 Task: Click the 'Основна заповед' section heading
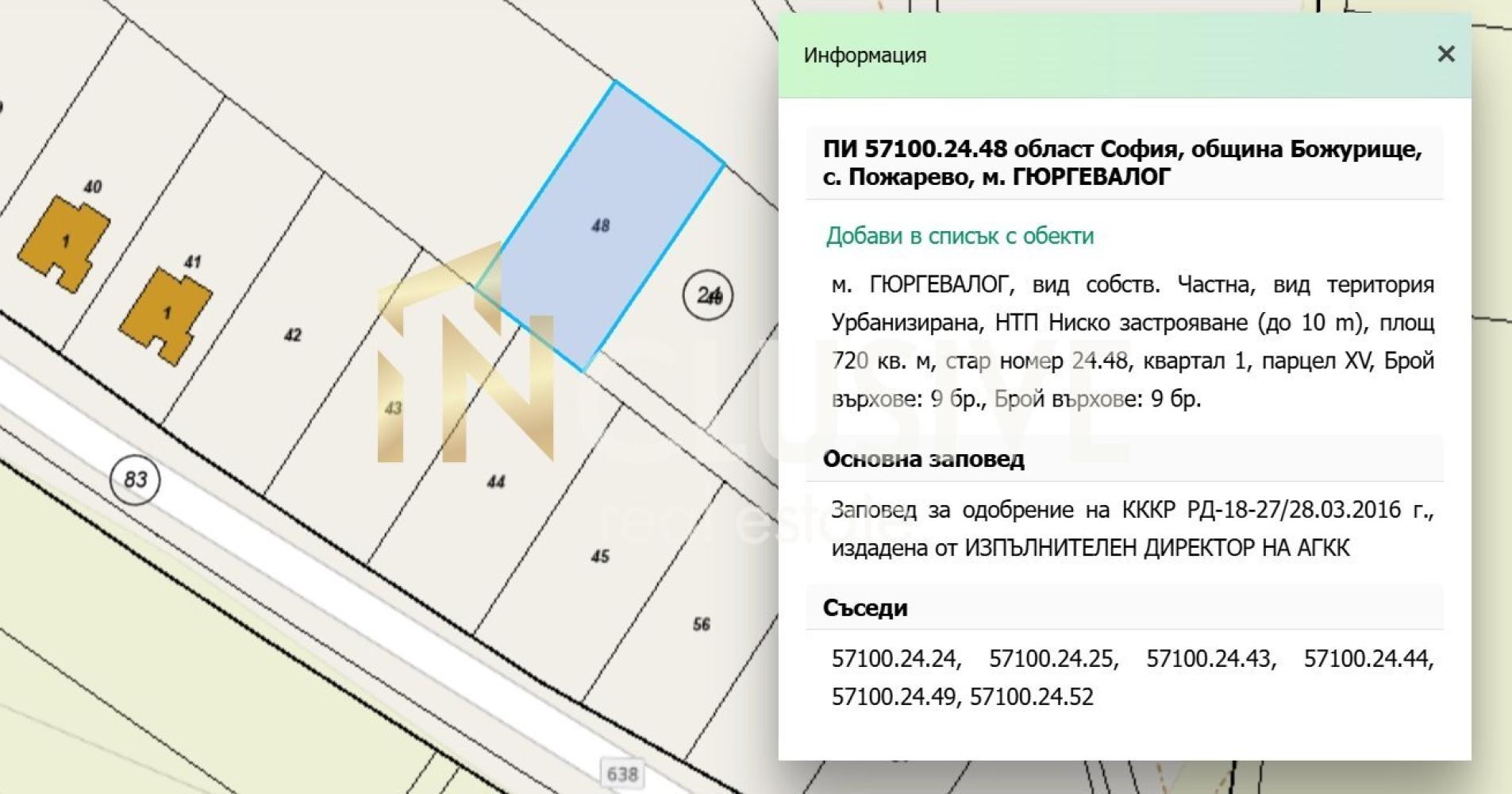click(924, 459)
